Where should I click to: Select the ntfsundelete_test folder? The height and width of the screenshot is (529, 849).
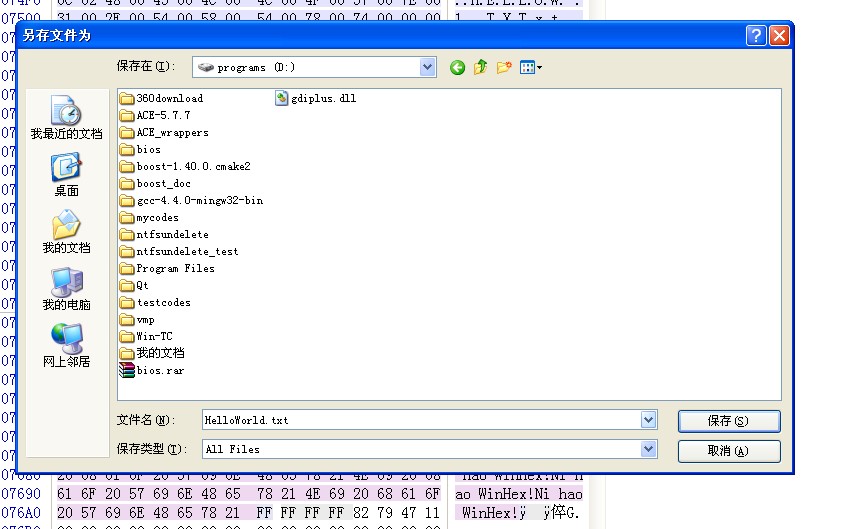point(179,252)
